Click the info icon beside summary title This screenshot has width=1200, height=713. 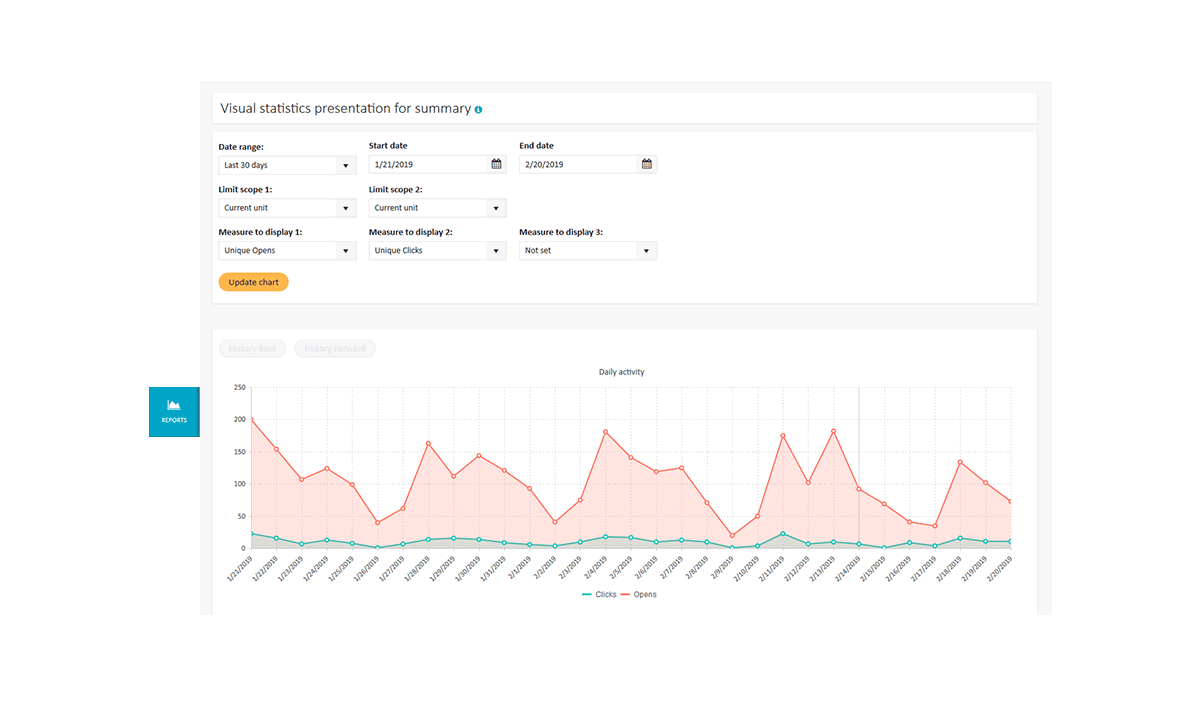478,109
